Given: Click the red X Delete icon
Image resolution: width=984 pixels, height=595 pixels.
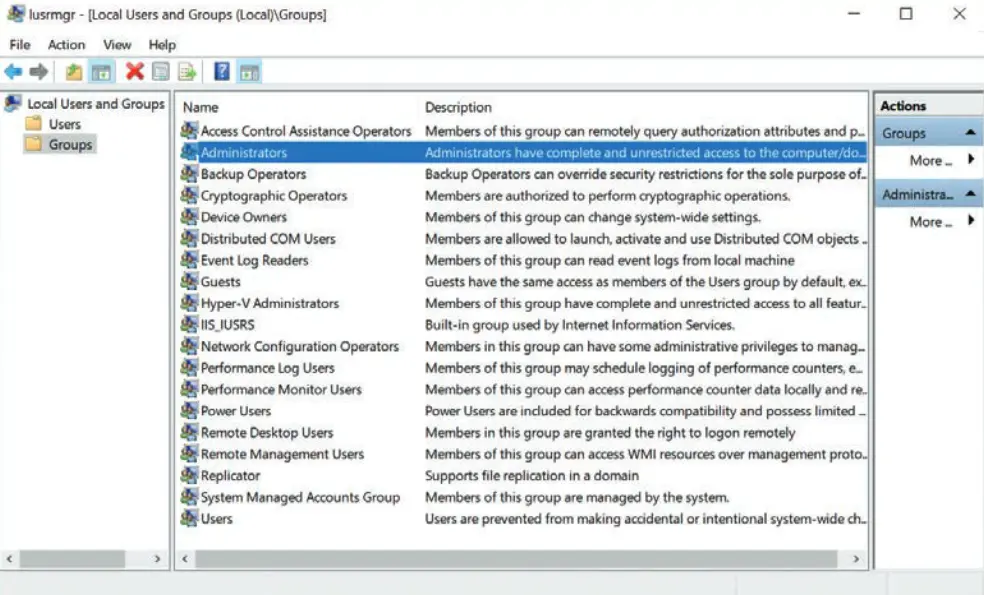Looking at the screenshot, I should [x=134, y=72].
